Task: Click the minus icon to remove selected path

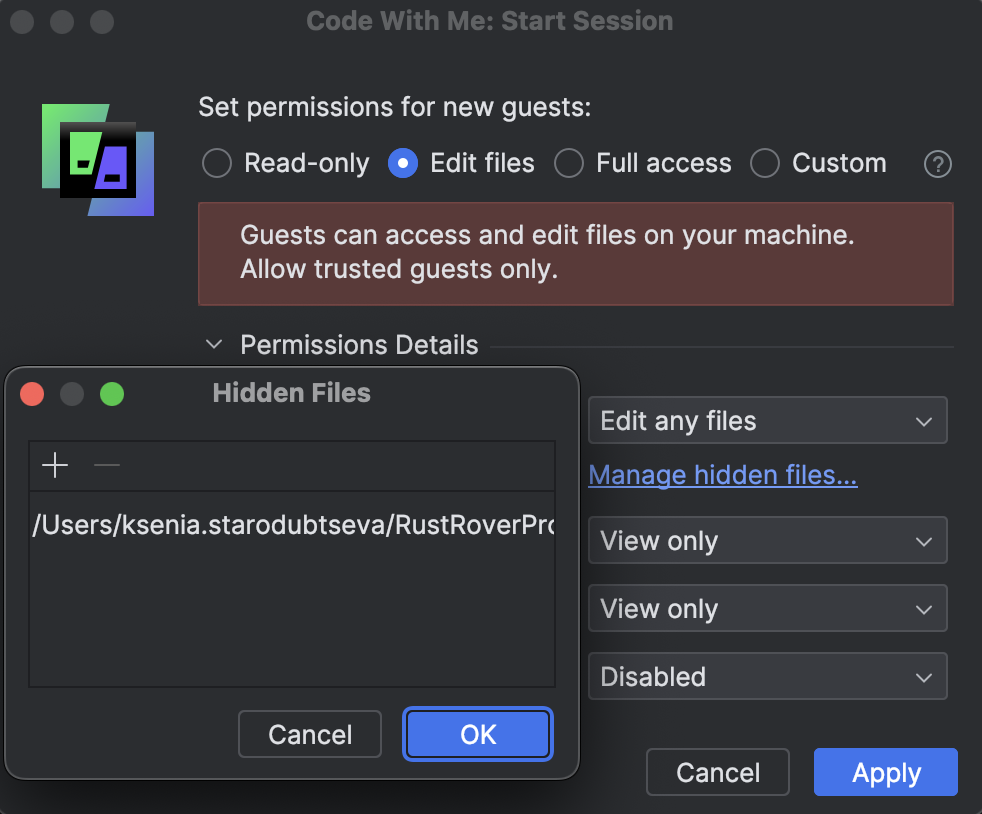Action: 107,465
